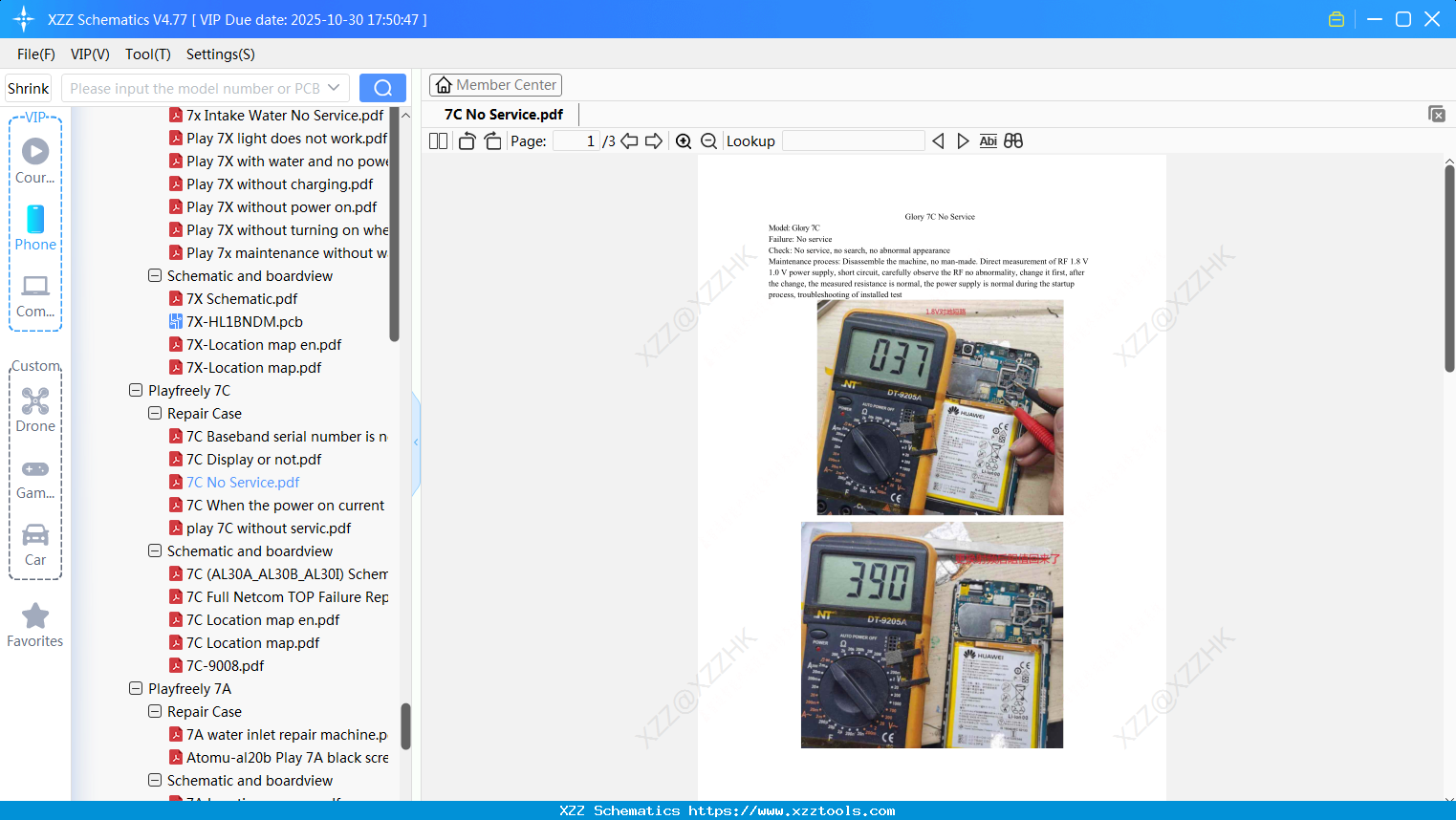Image resolution: width=1456 pixels, height=820 pixels.
Task: Rotate the PDF page counterclockwise
Action: click(x=467, y=141)
